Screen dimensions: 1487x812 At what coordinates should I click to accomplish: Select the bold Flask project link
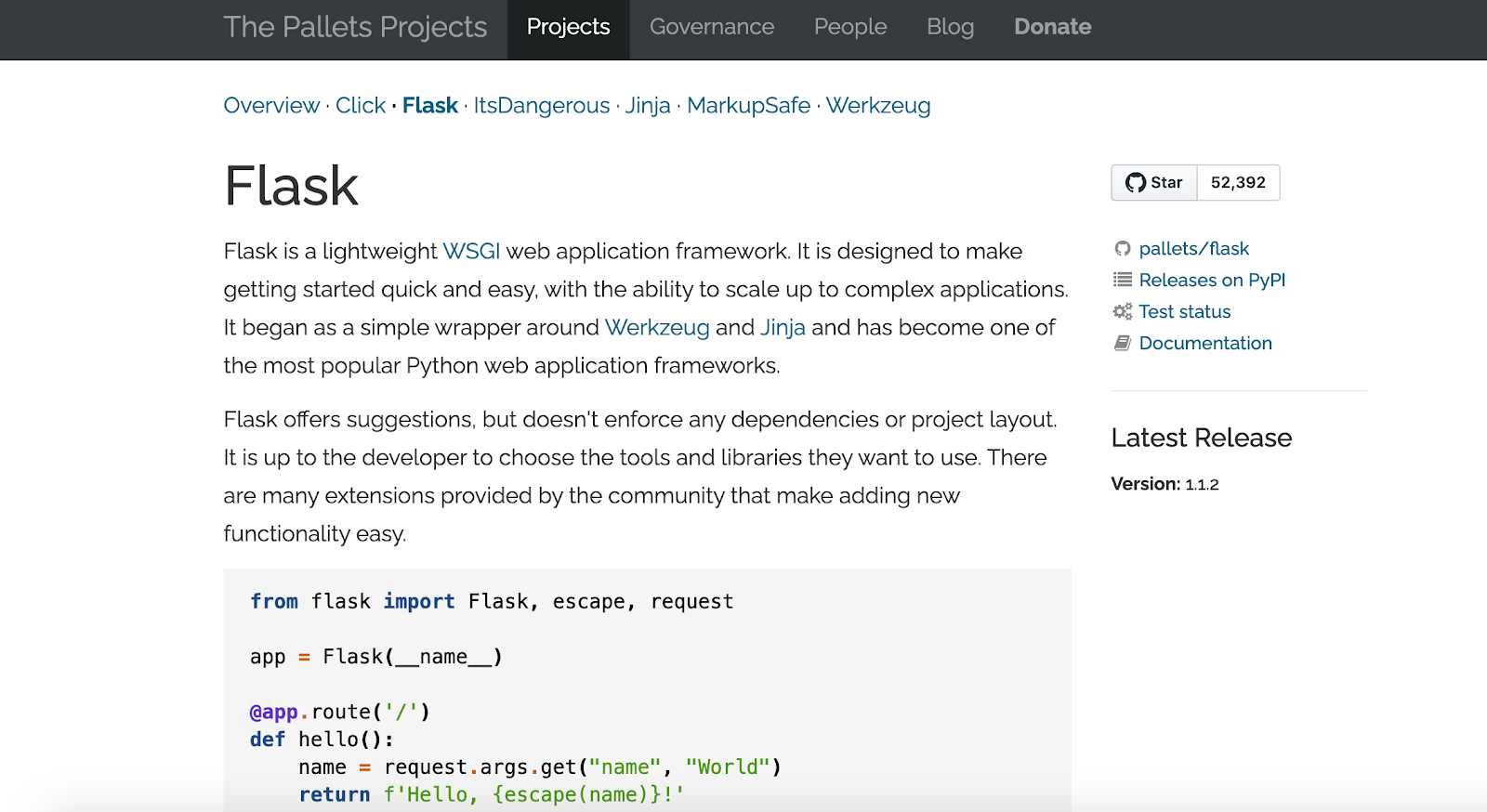[x=430, y=105]
